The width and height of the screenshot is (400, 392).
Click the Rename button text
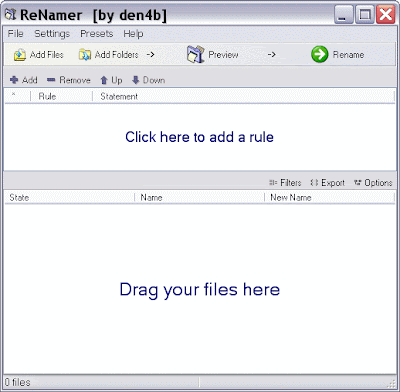[348, 54]
